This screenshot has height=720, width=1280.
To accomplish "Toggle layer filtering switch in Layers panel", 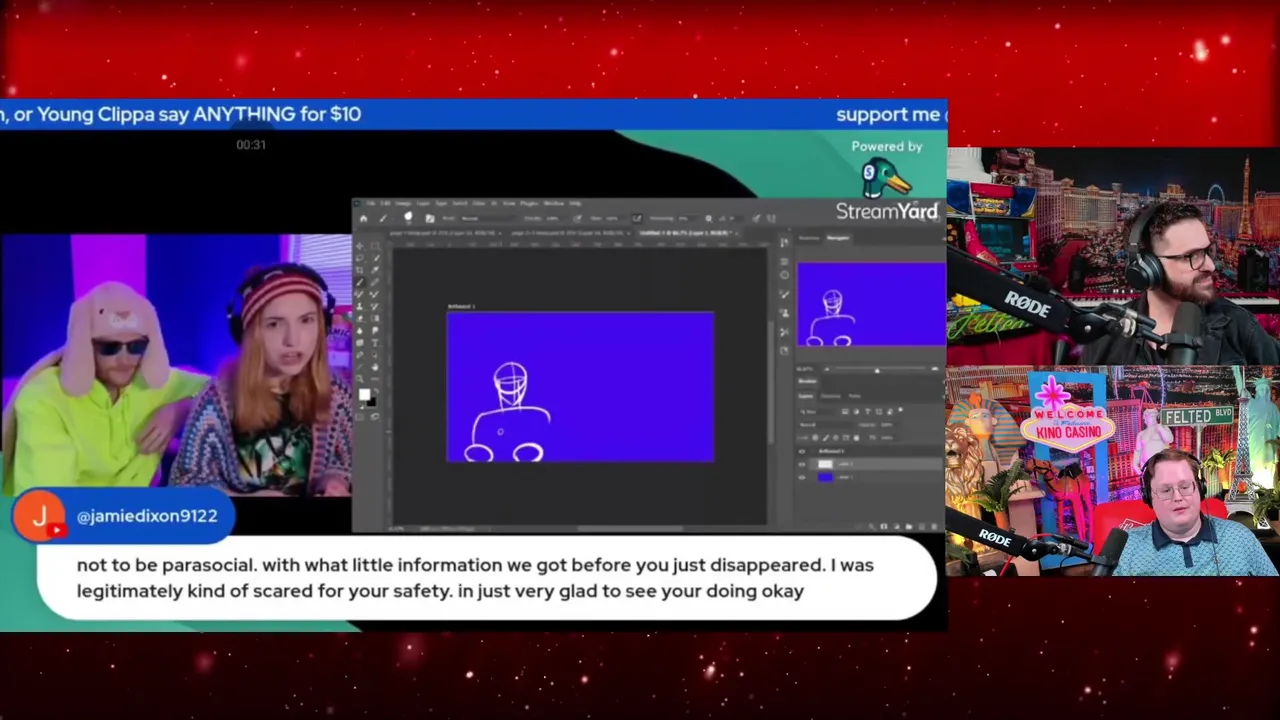I will coord(900,410).
